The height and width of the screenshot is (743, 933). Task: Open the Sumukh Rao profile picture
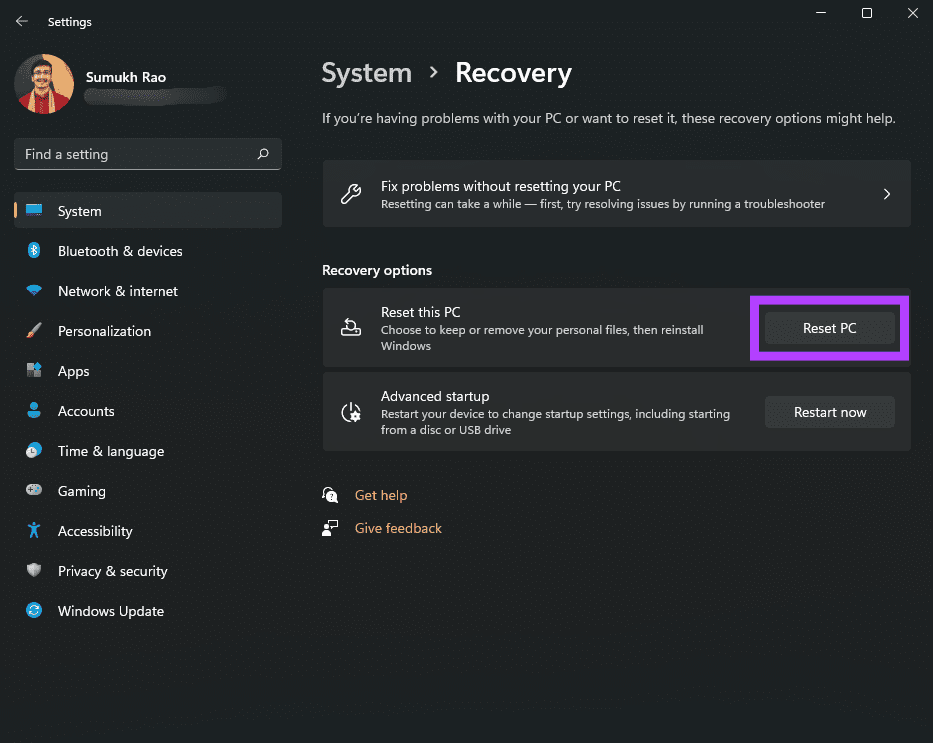(44, 84)
